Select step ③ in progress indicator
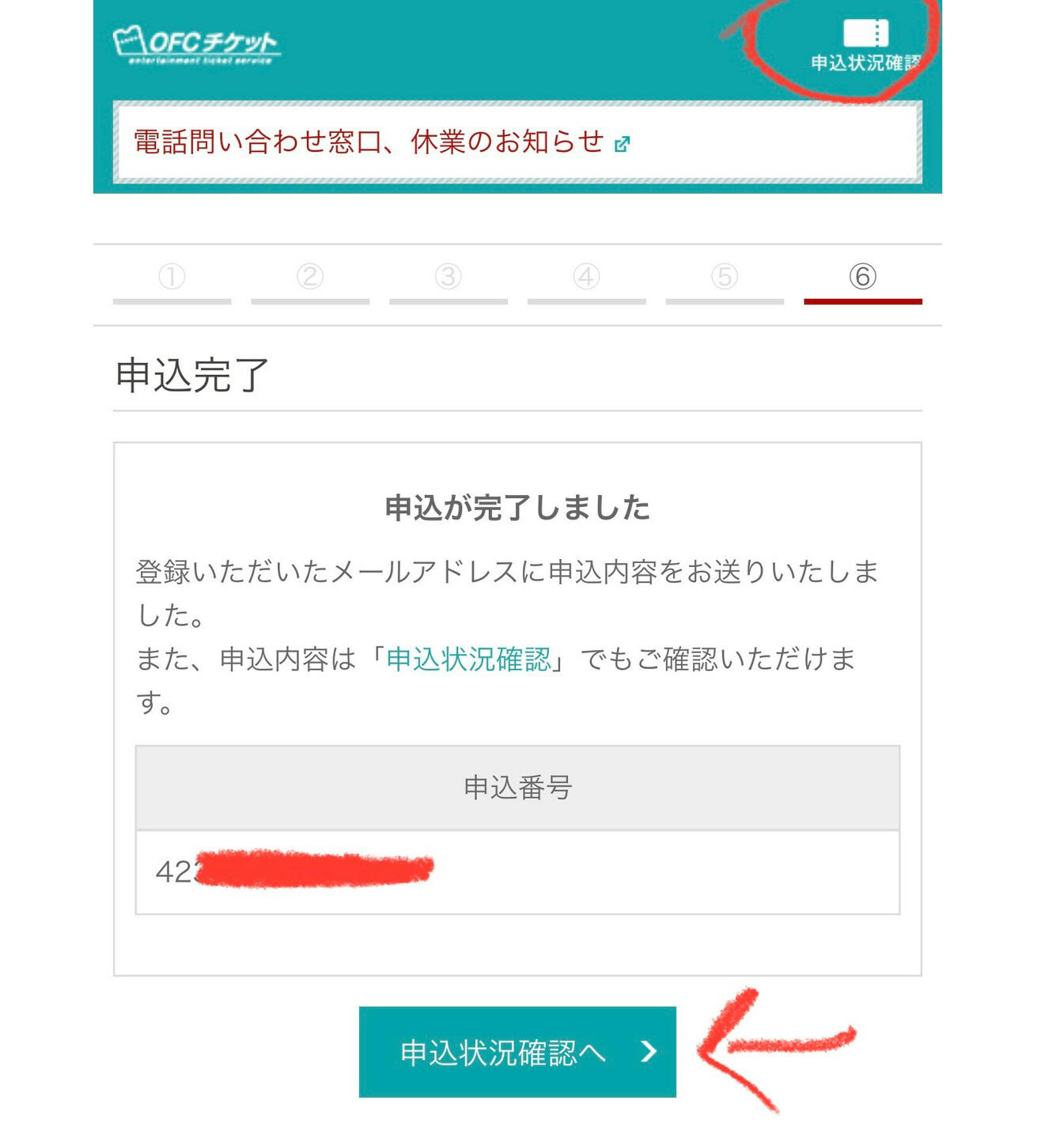The width and height of the screenshot is (1064, 1138). pyautogui.click(x=449, y=276)
